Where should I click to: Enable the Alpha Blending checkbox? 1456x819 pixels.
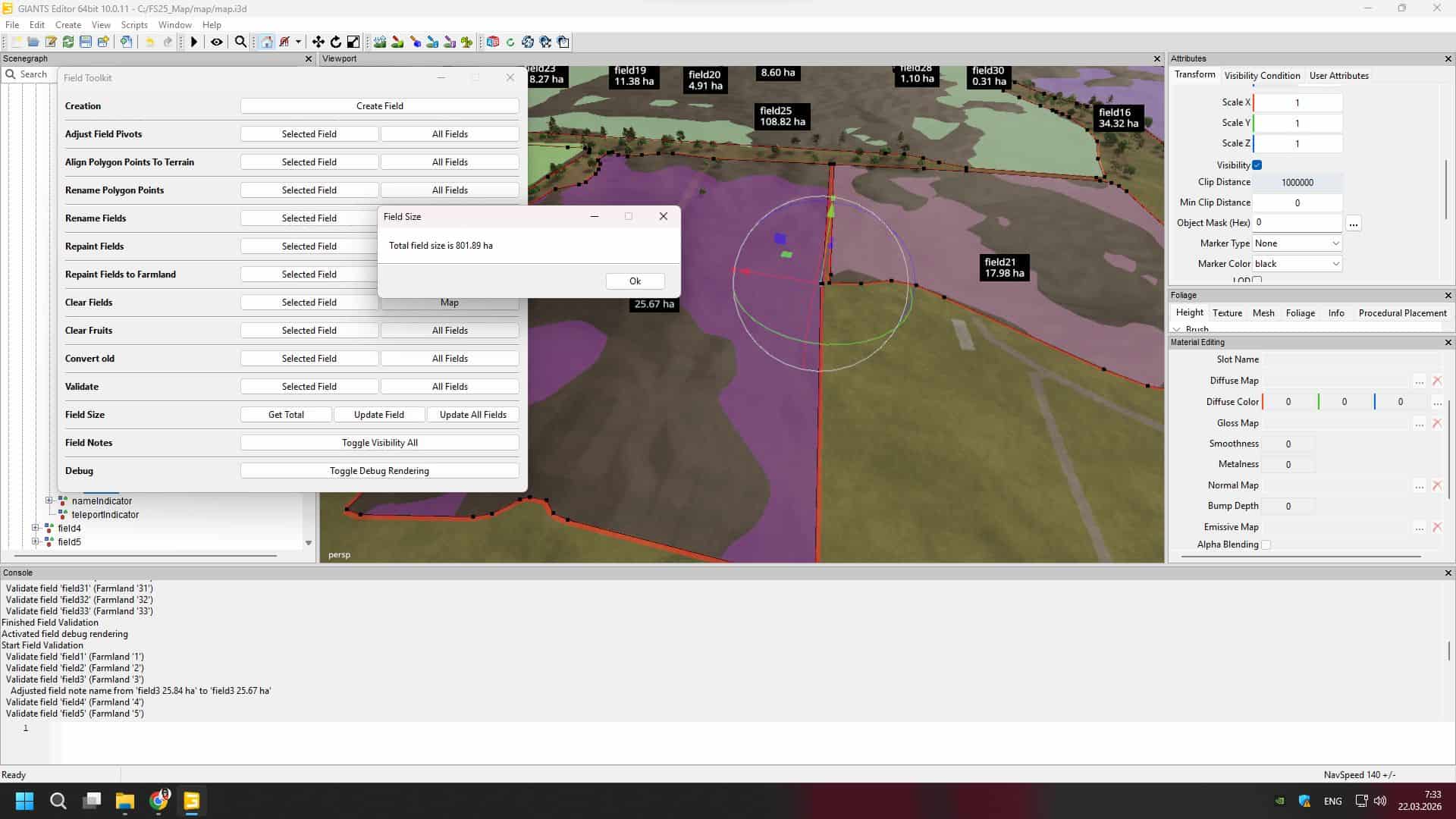click(1266, 544)
